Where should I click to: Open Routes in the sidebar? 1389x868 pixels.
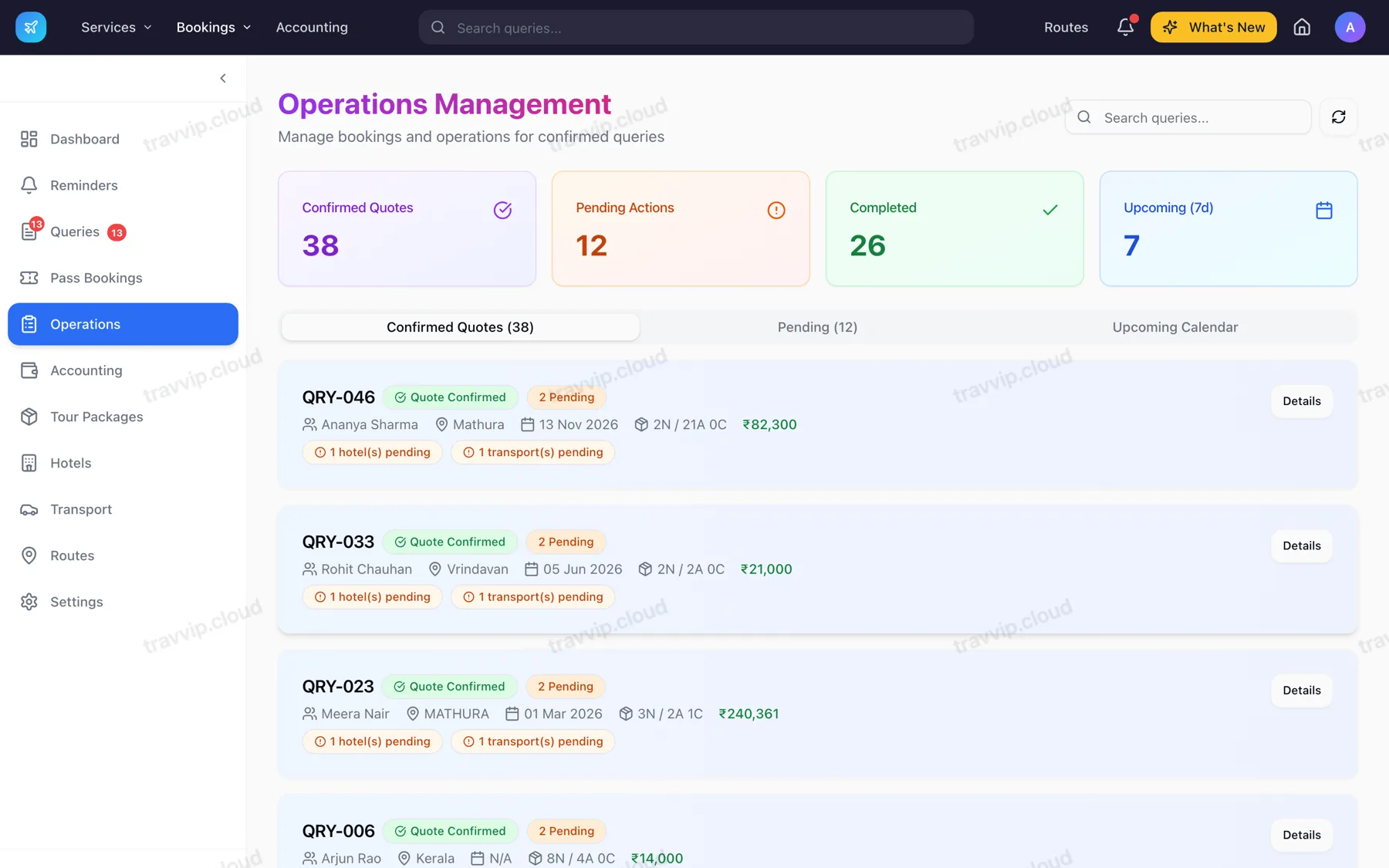coord(123,556)
